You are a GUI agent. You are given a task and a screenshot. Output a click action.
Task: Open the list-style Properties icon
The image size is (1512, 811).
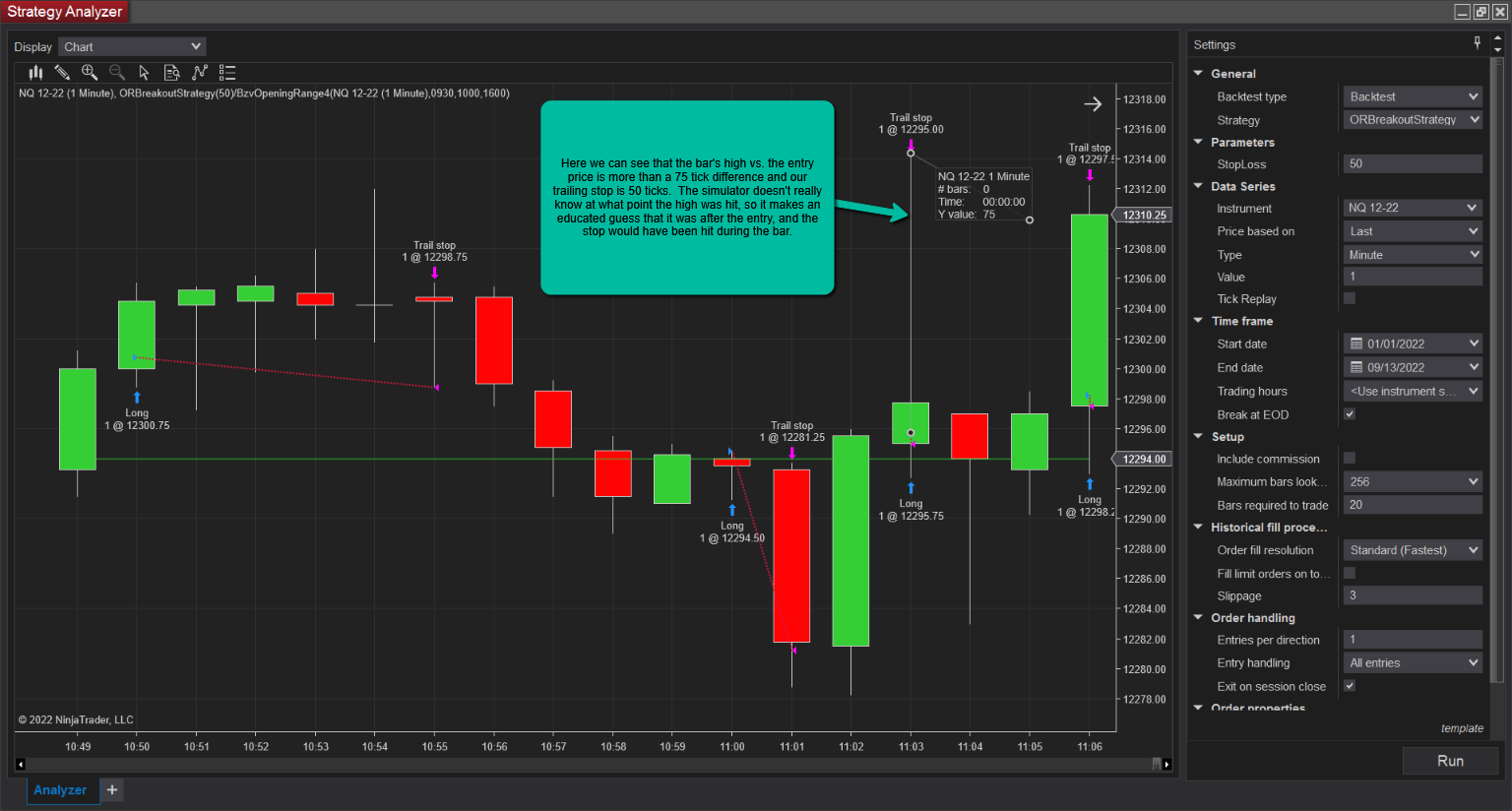(x=227, y=72)
